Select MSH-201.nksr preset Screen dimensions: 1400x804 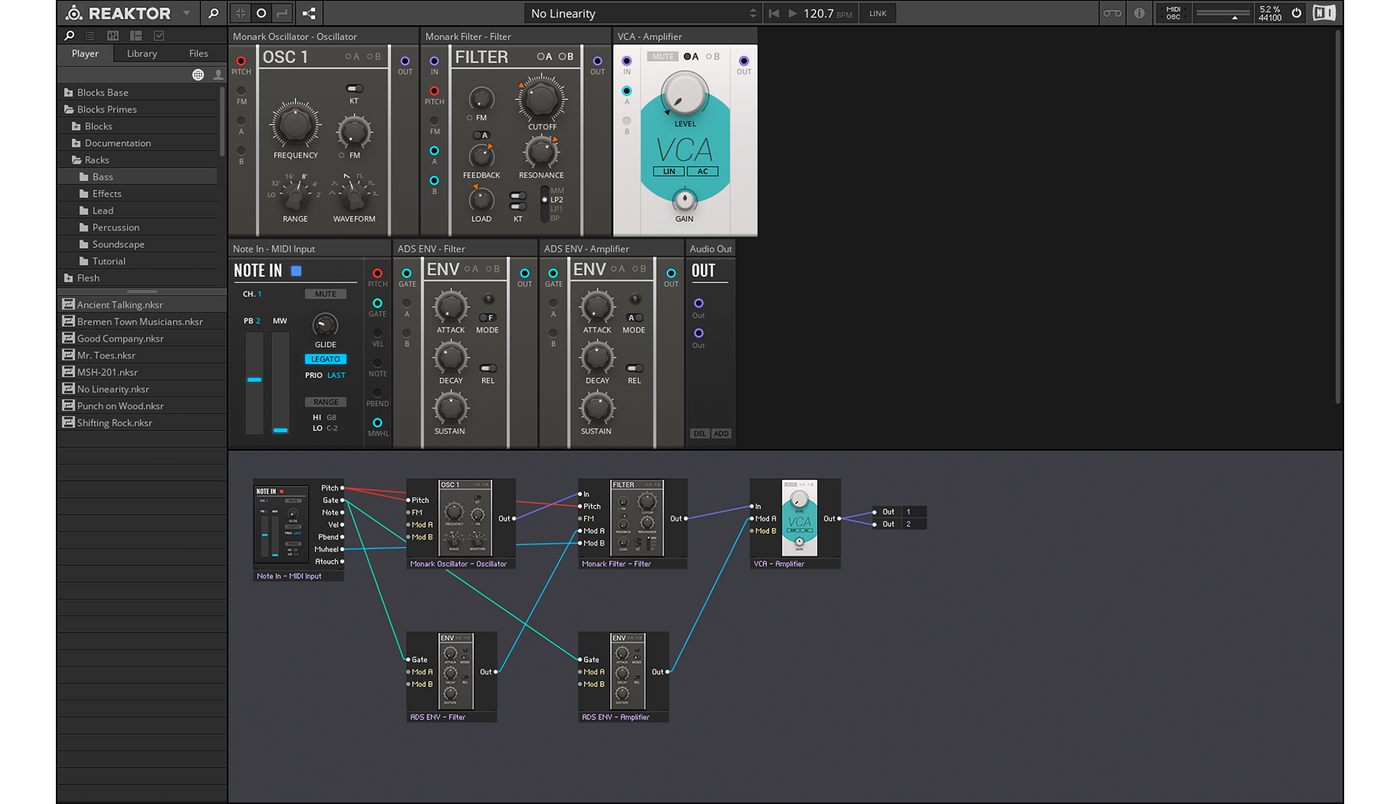(x=143, y=372)
